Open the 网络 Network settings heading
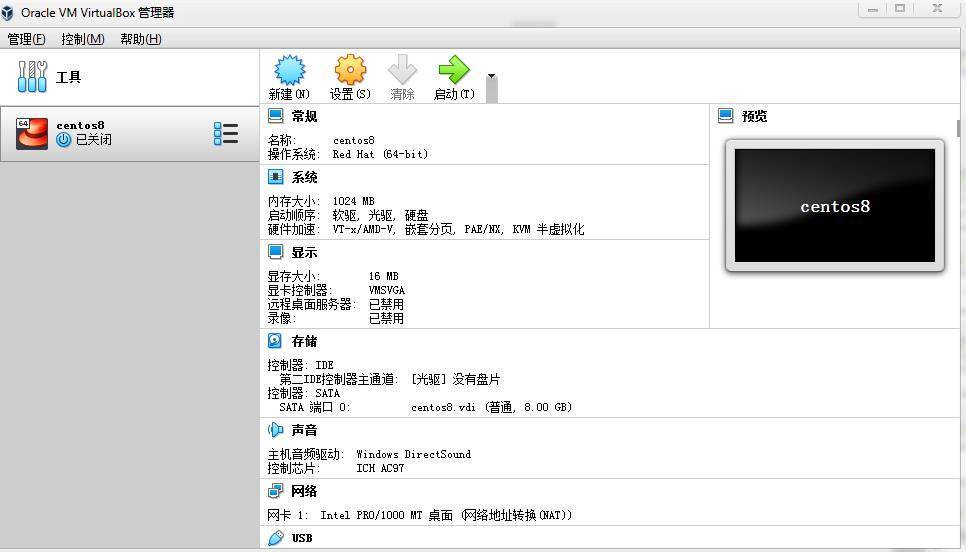Viewport: 966px width, 552px height. point(304,491)
